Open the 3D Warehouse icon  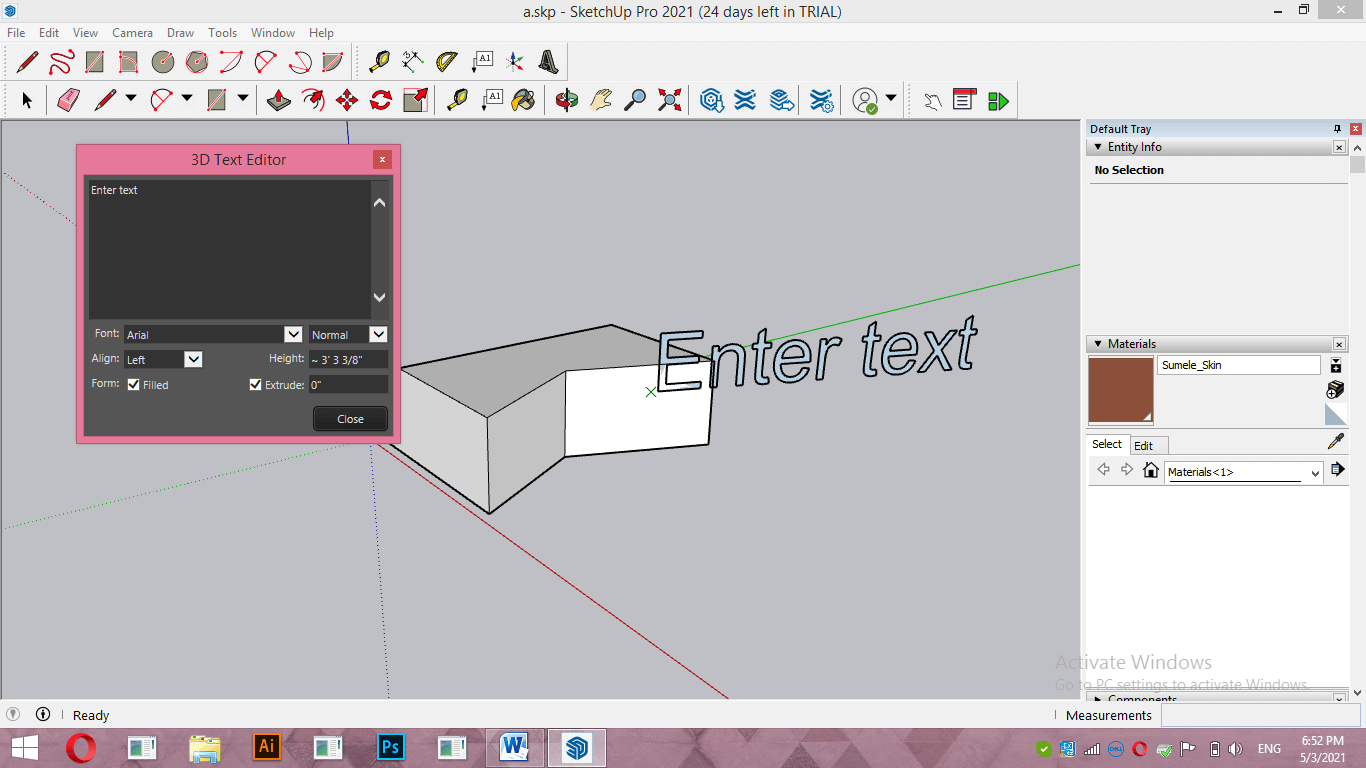click(x=712, y=100)
